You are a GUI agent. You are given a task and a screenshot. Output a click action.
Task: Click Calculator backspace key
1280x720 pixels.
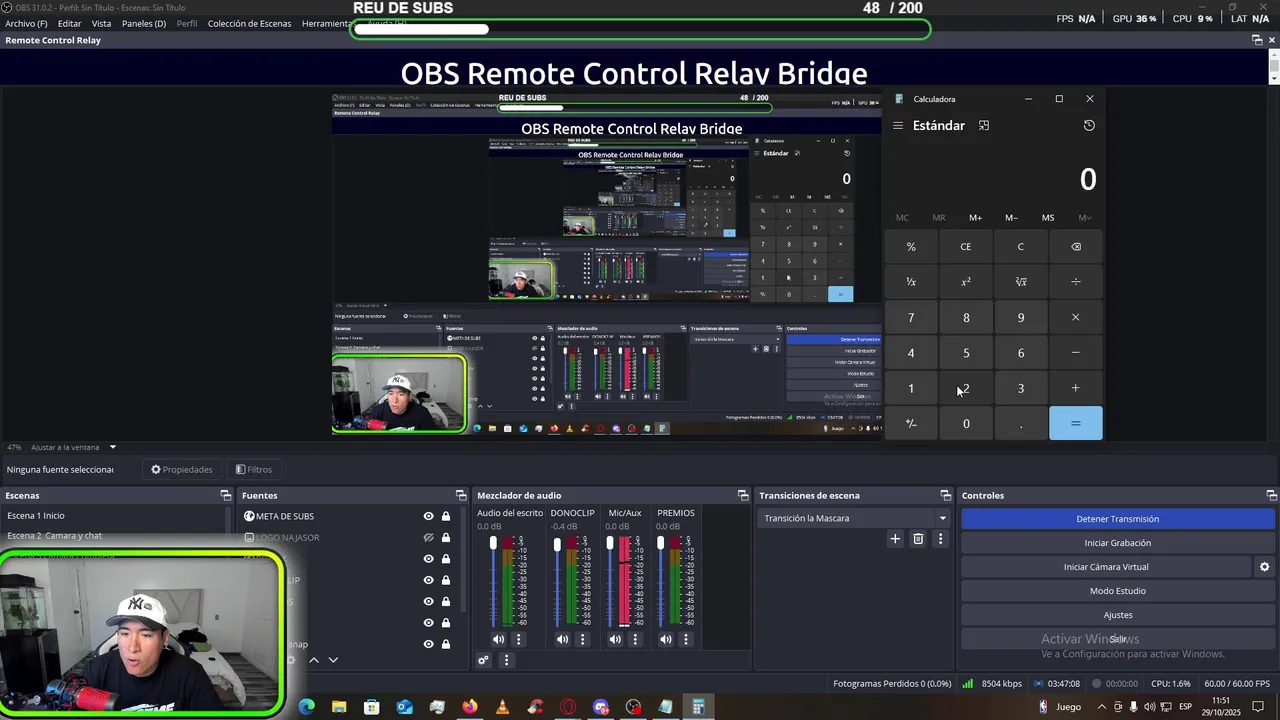(1075, 247)
